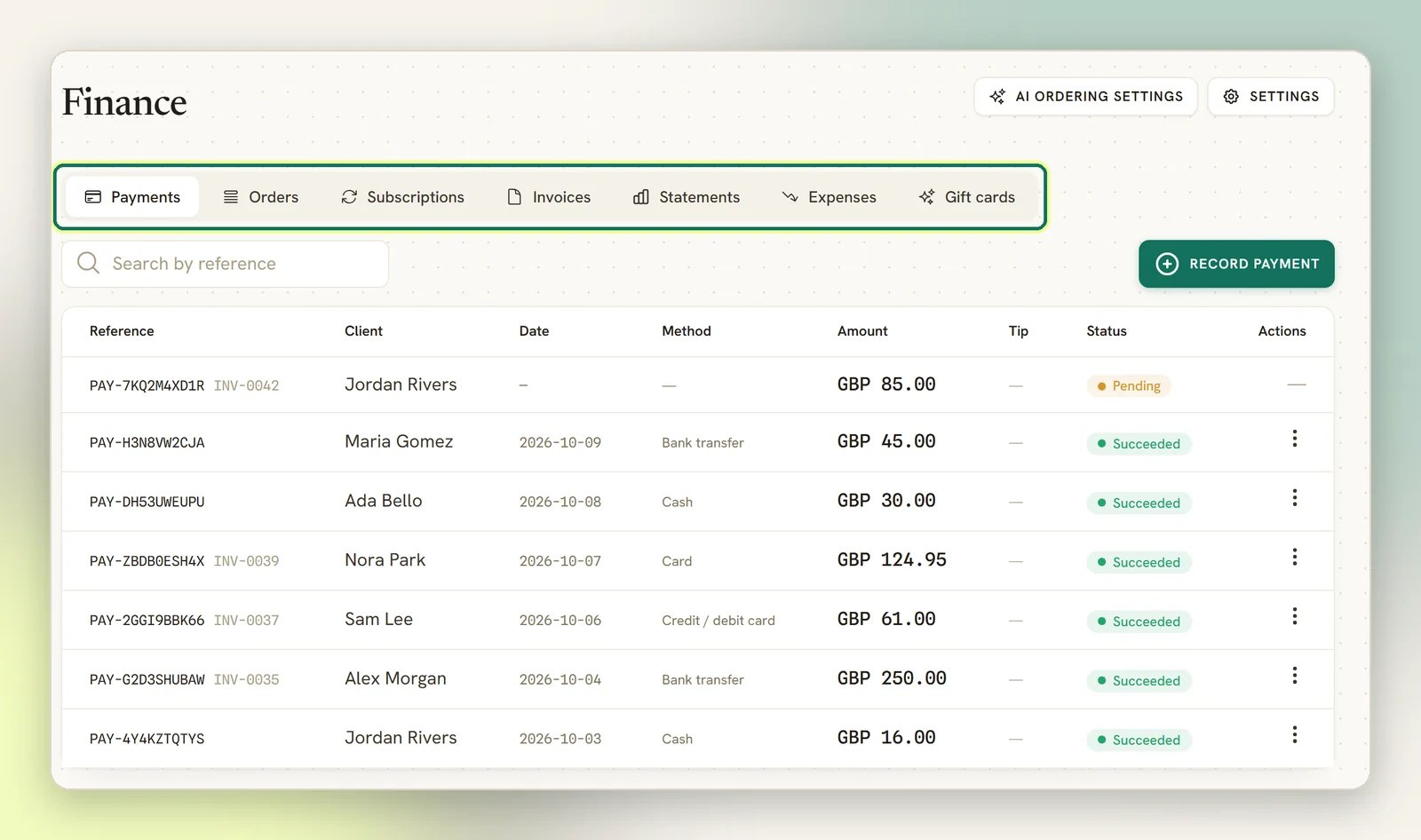Screen dimensions: 1421x840
Task: Click the gear icon in Settings button
Action: [x=1231, y=96]
